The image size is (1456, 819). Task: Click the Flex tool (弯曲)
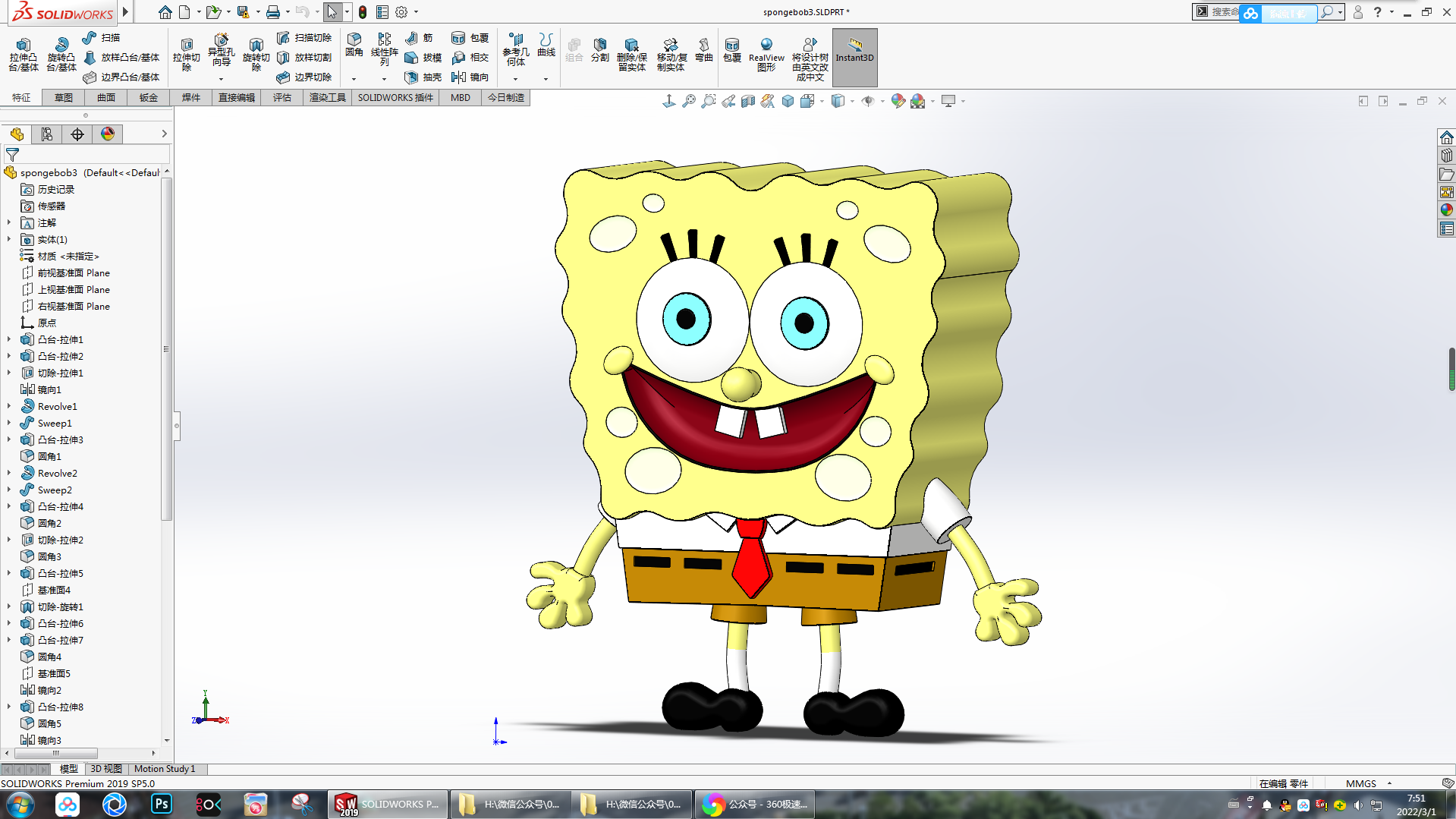click(704, 50)
